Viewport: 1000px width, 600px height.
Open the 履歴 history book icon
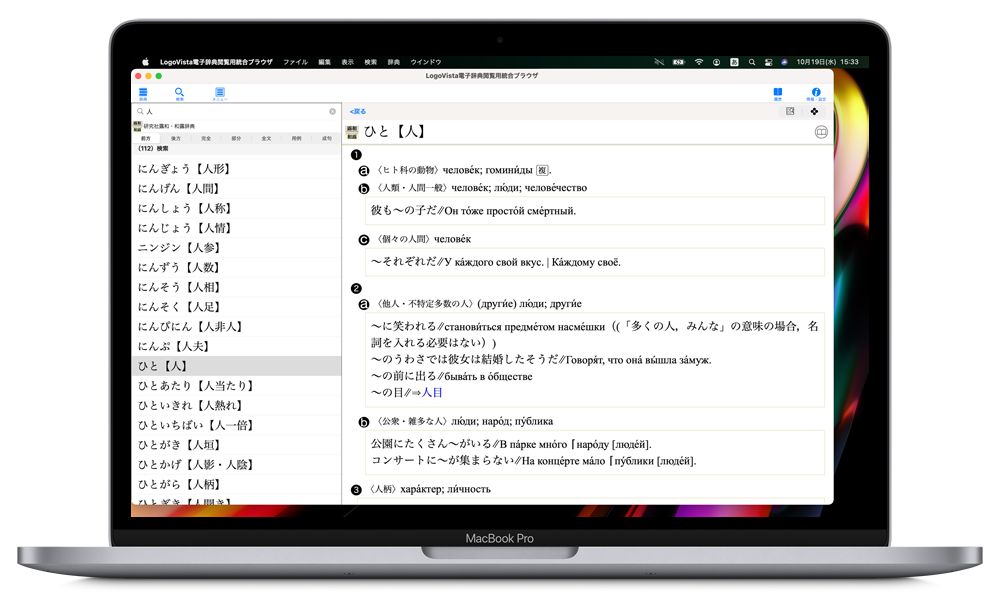click(777, 93)
